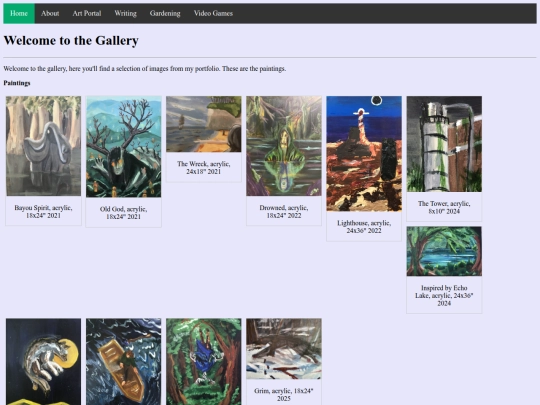
Task: View the Drowned painting image
Action: (x=284, y=146)
